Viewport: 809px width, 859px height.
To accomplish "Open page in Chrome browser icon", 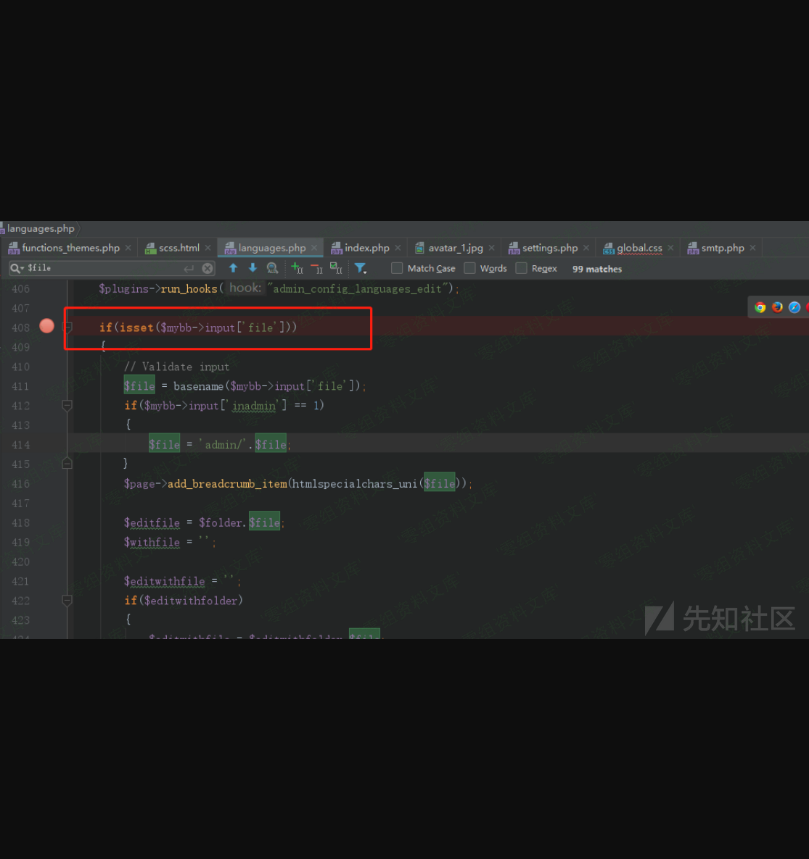I will point(760,307).
